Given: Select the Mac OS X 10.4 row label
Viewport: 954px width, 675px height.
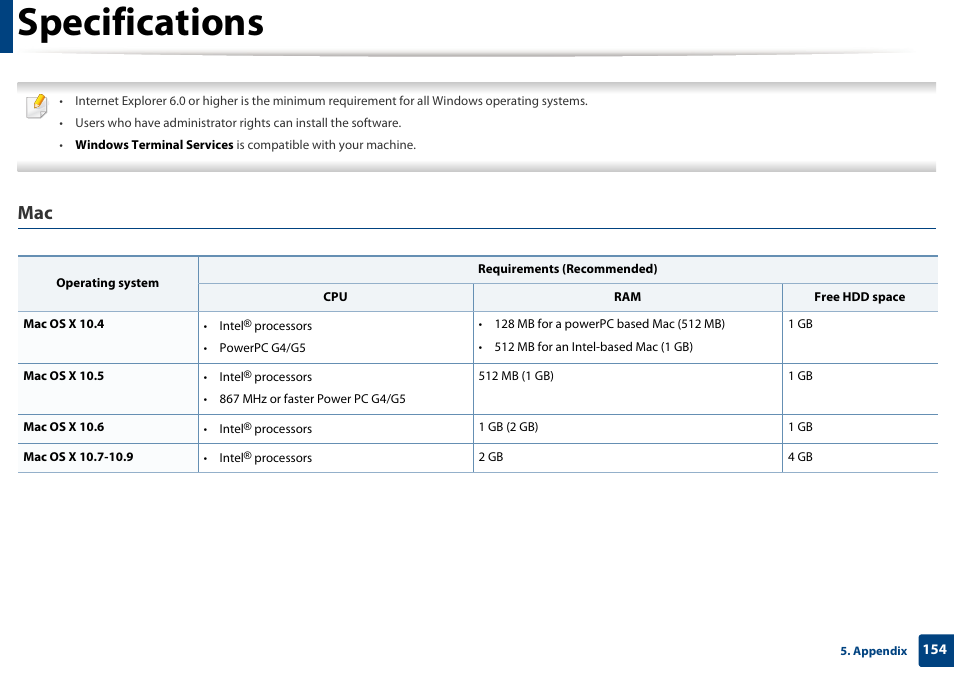Looking at the screenshot, I should tap(64, 324).
